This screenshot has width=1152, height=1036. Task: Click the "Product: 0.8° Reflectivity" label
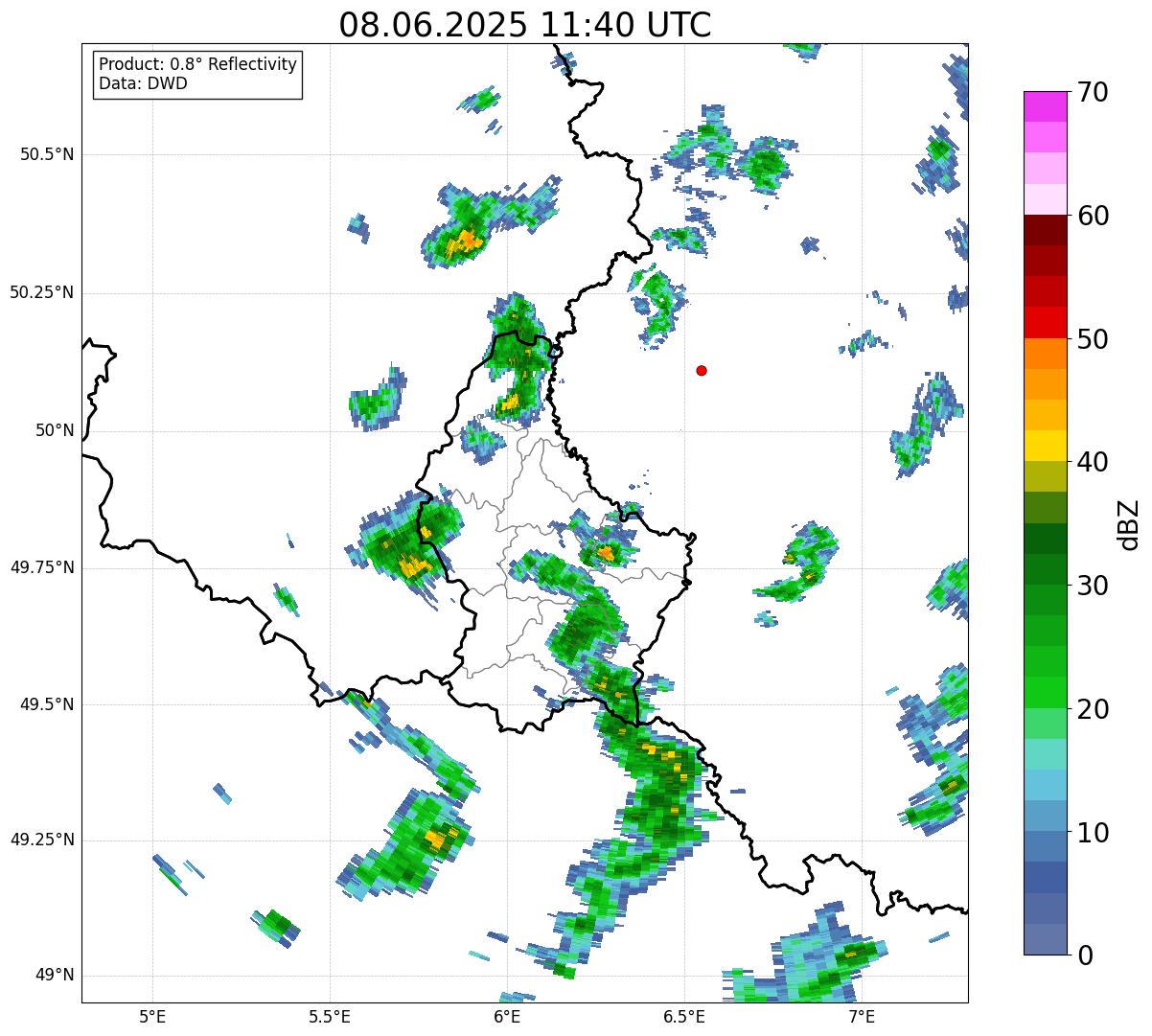pos(198,64)
